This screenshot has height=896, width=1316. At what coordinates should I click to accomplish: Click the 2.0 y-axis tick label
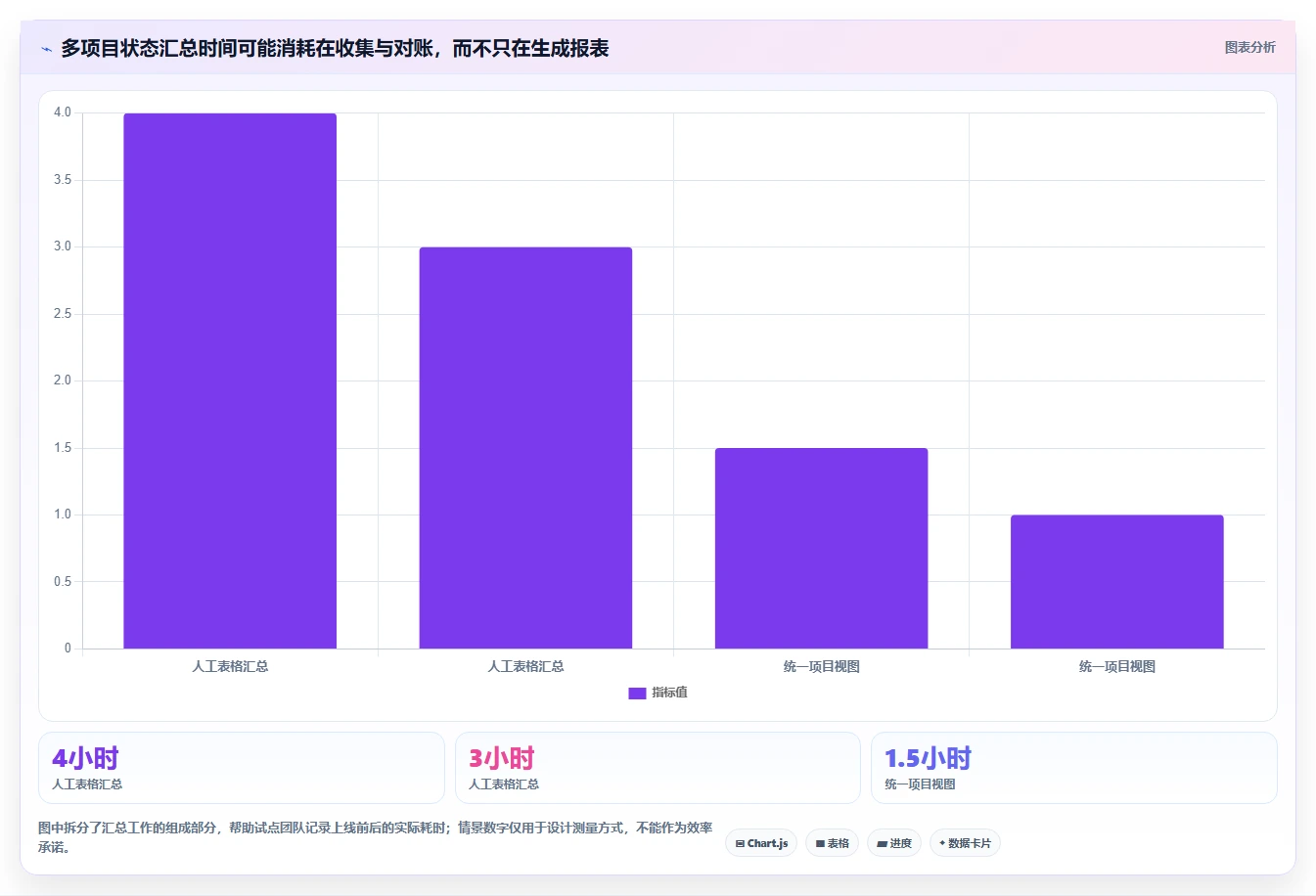pos(63,381)
